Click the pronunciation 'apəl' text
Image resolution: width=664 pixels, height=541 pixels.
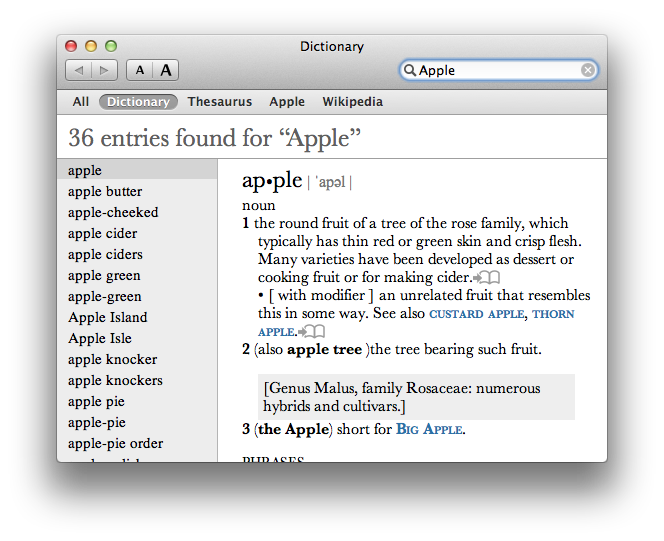[x=330, y=182]
